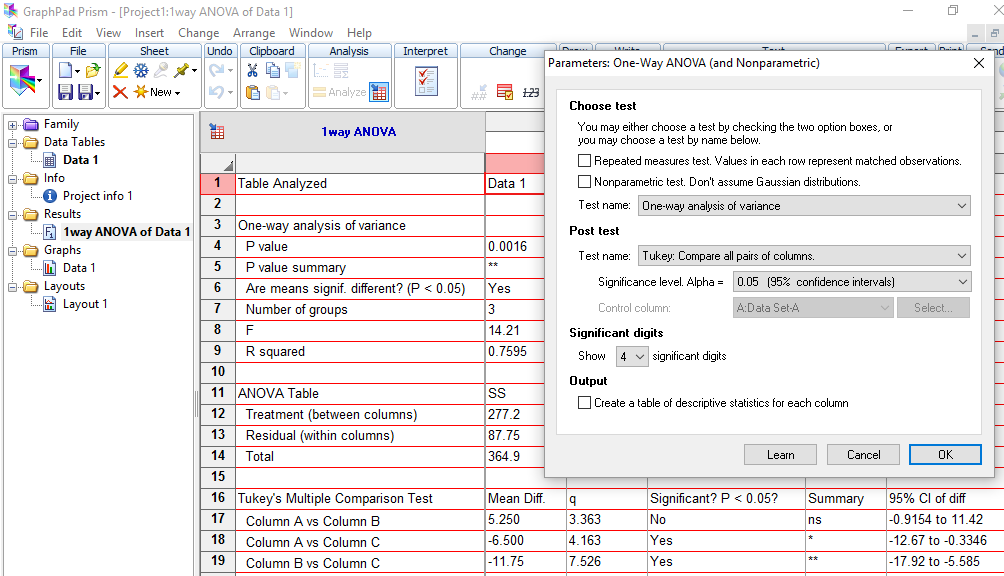Image resolution: width=1004 pixels, height=576 pixels.
Task: Click the OK button in the parameters dialog
Action: pos(945,454)
